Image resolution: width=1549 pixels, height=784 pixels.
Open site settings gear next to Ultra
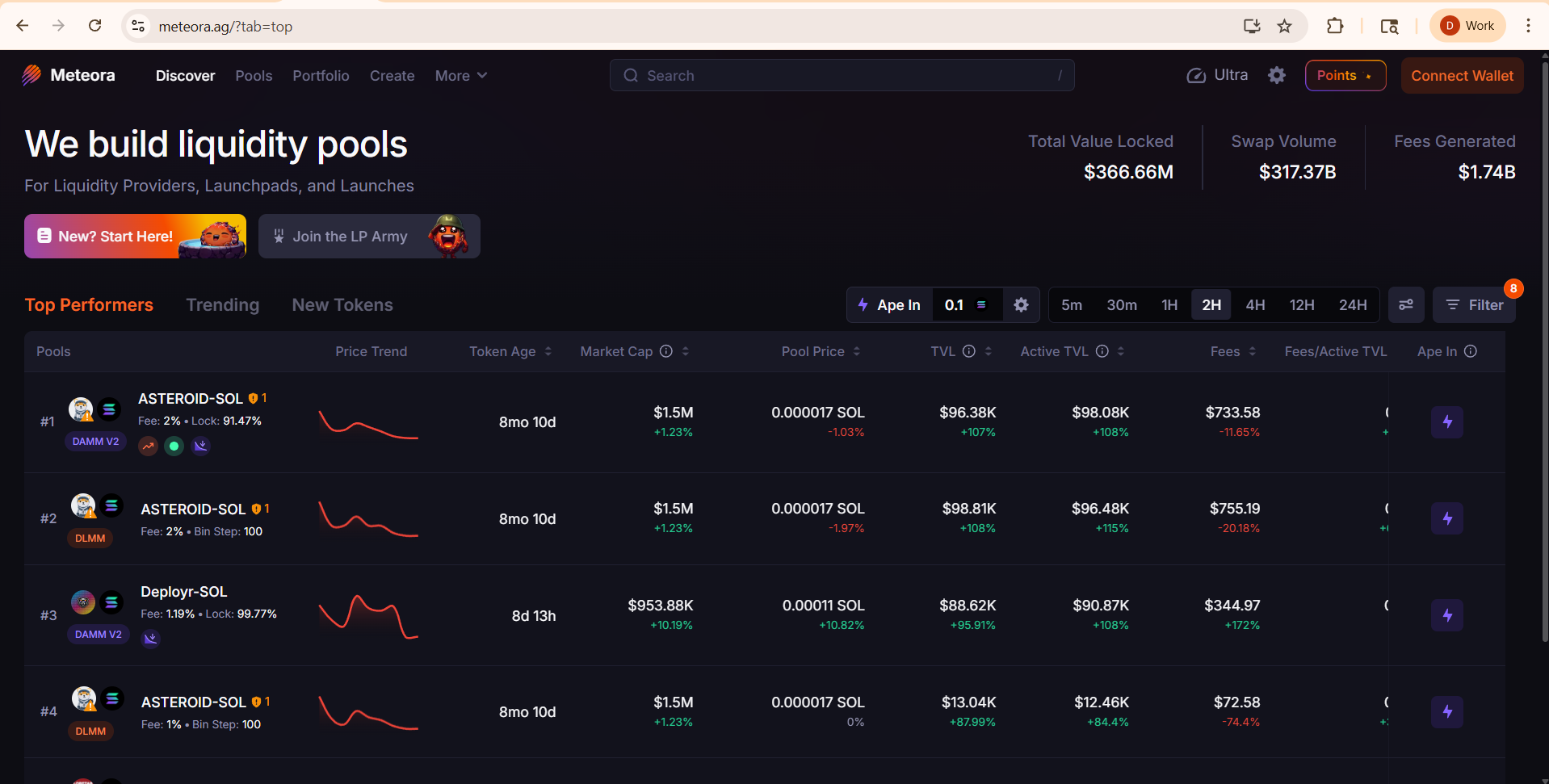point(1276,75)
